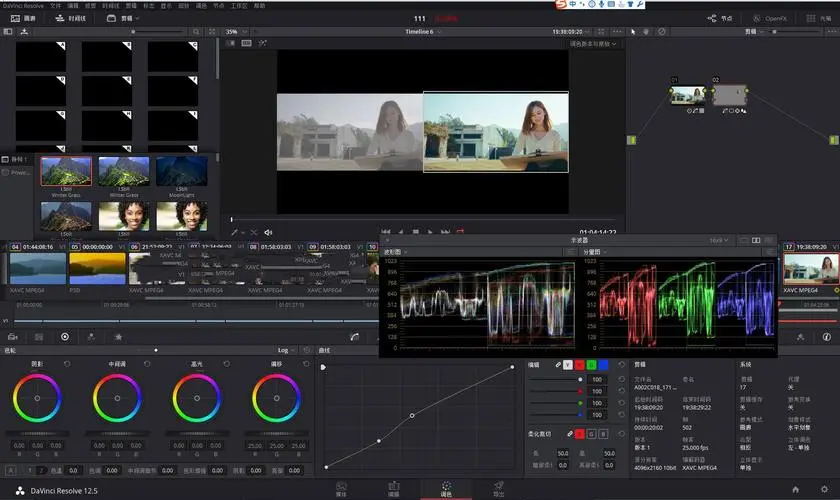
Task: Open the File (文件) menu
Action: coord(56,5)
